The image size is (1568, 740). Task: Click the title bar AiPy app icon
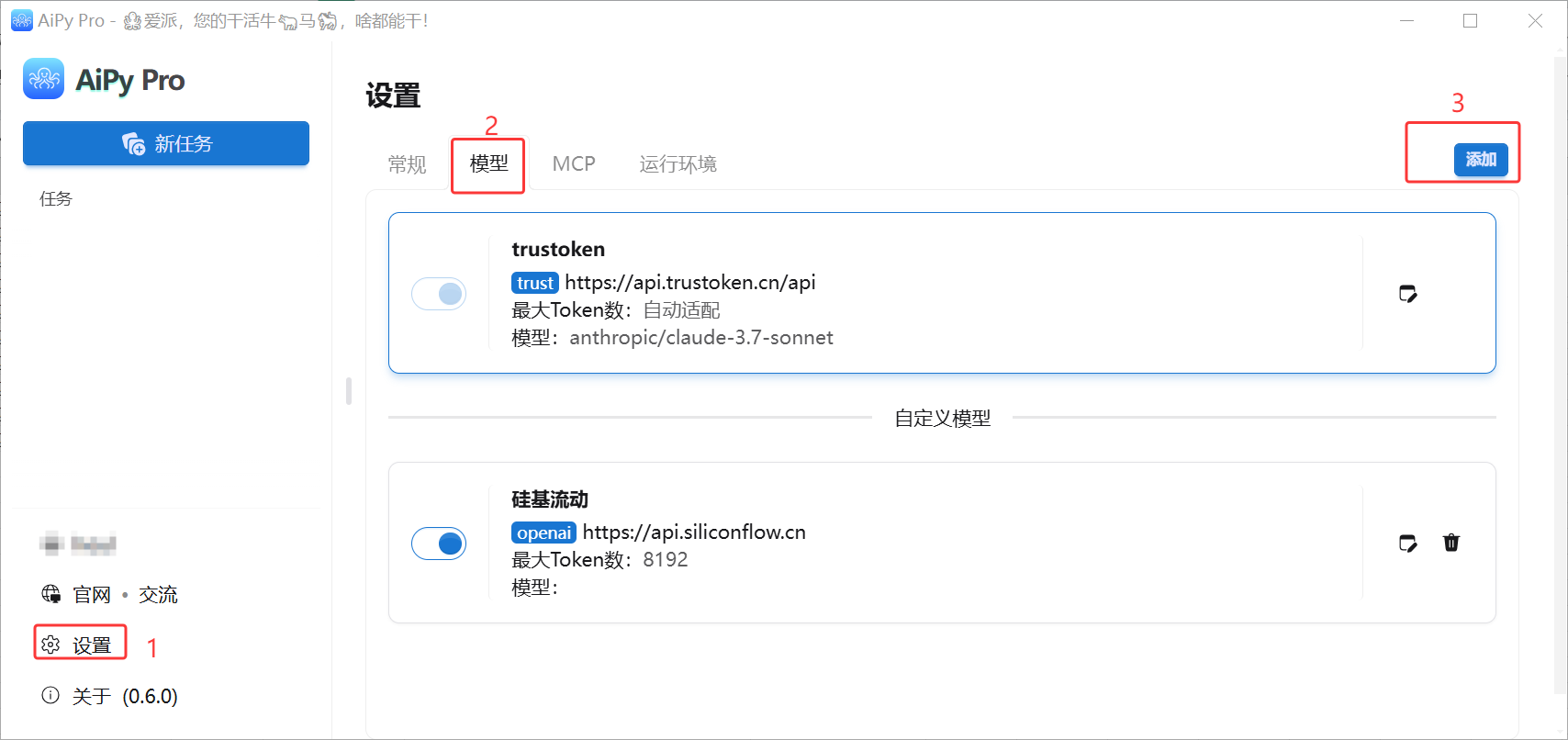[21, 20]
